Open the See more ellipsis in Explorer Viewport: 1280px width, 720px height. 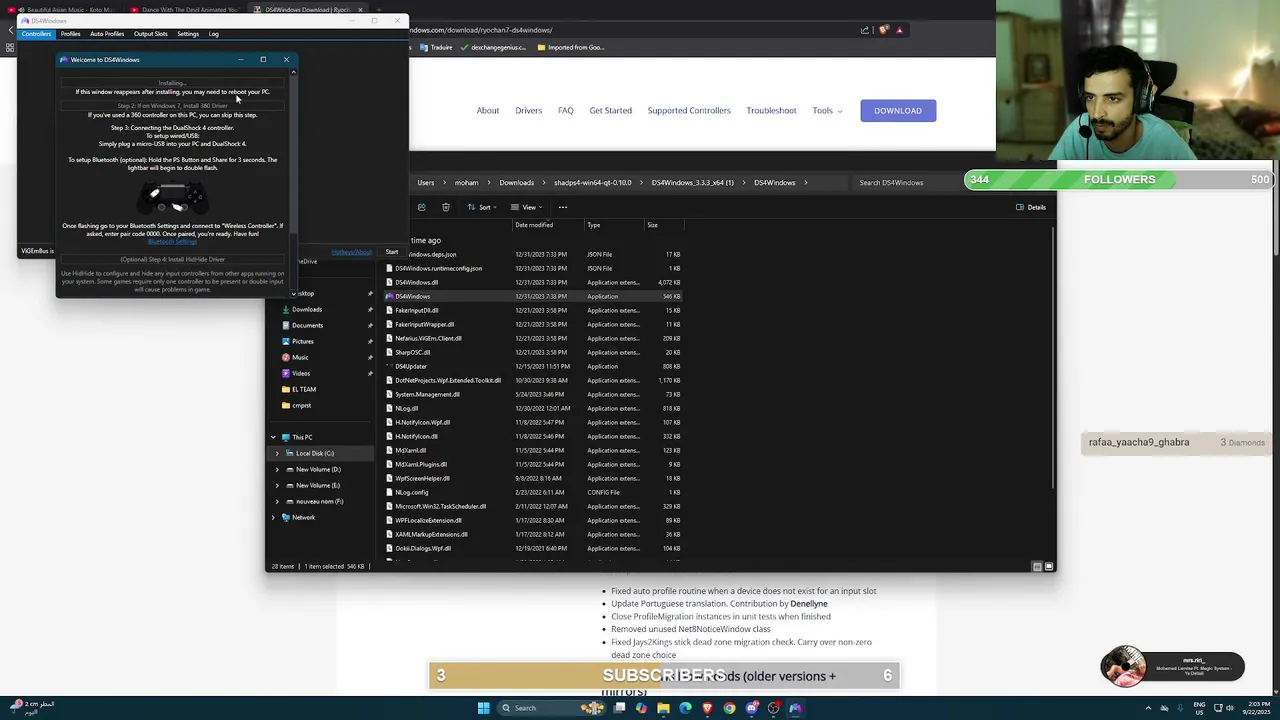point(563,207)
